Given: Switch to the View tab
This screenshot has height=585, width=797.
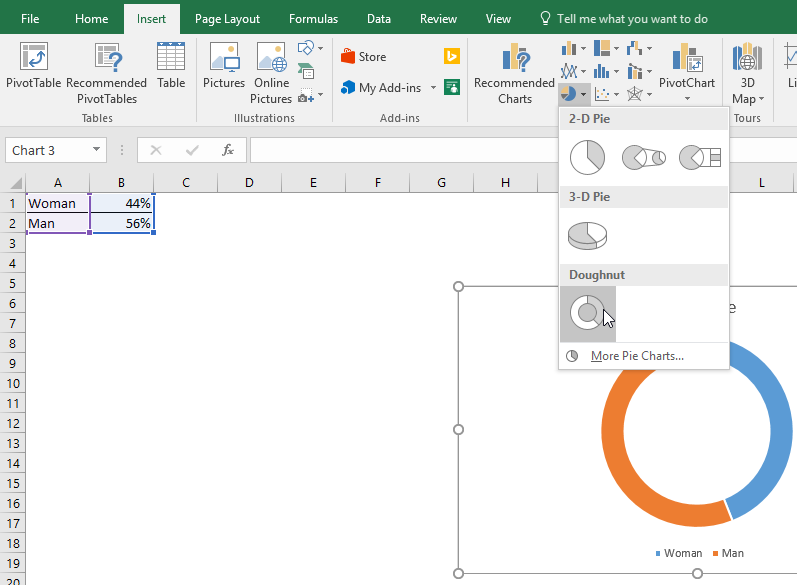Looking at the screenshot, I should (x=498, y=19).
